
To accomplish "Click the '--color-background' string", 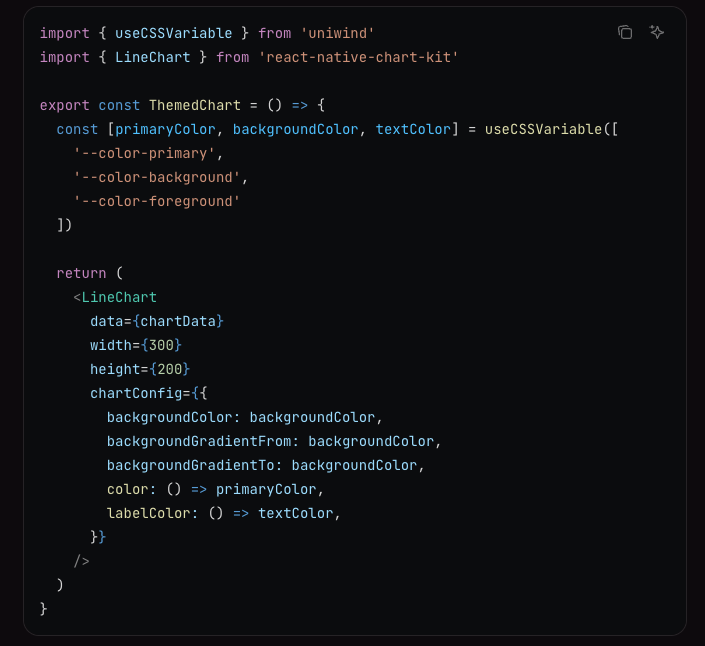I will (x=156, y=177).
